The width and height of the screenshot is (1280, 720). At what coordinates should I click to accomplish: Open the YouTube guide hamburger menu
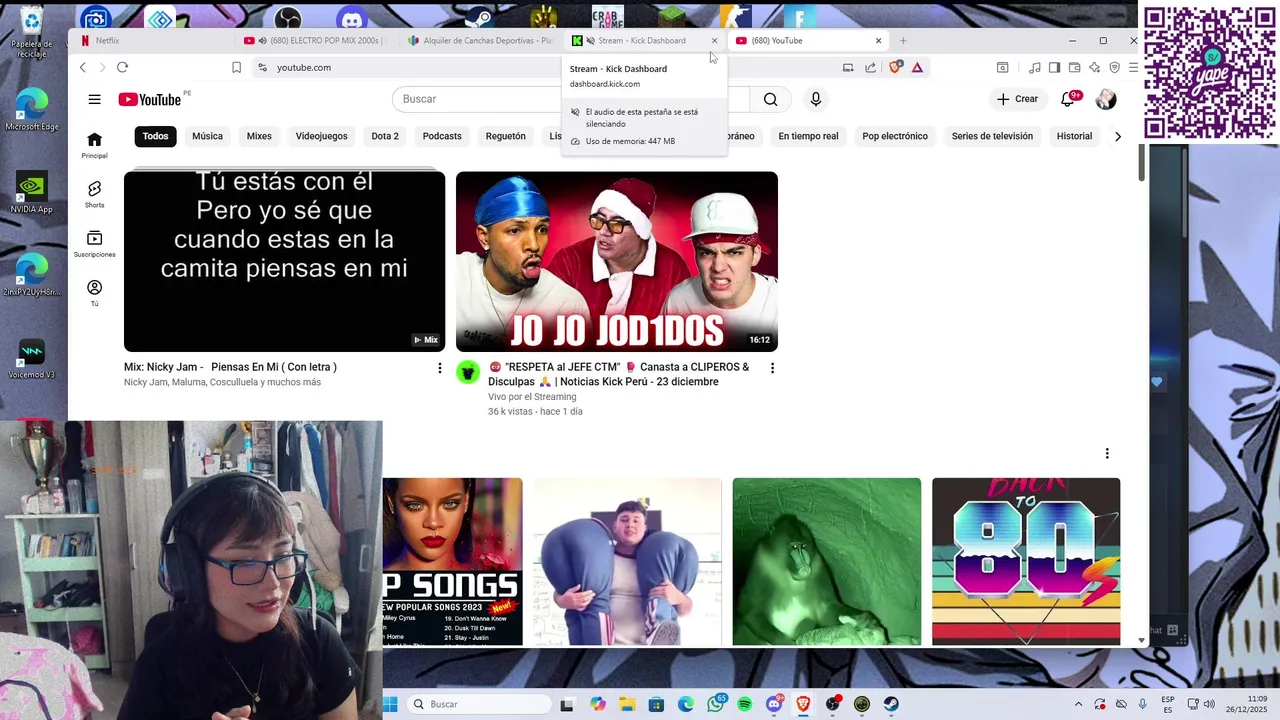94,99
